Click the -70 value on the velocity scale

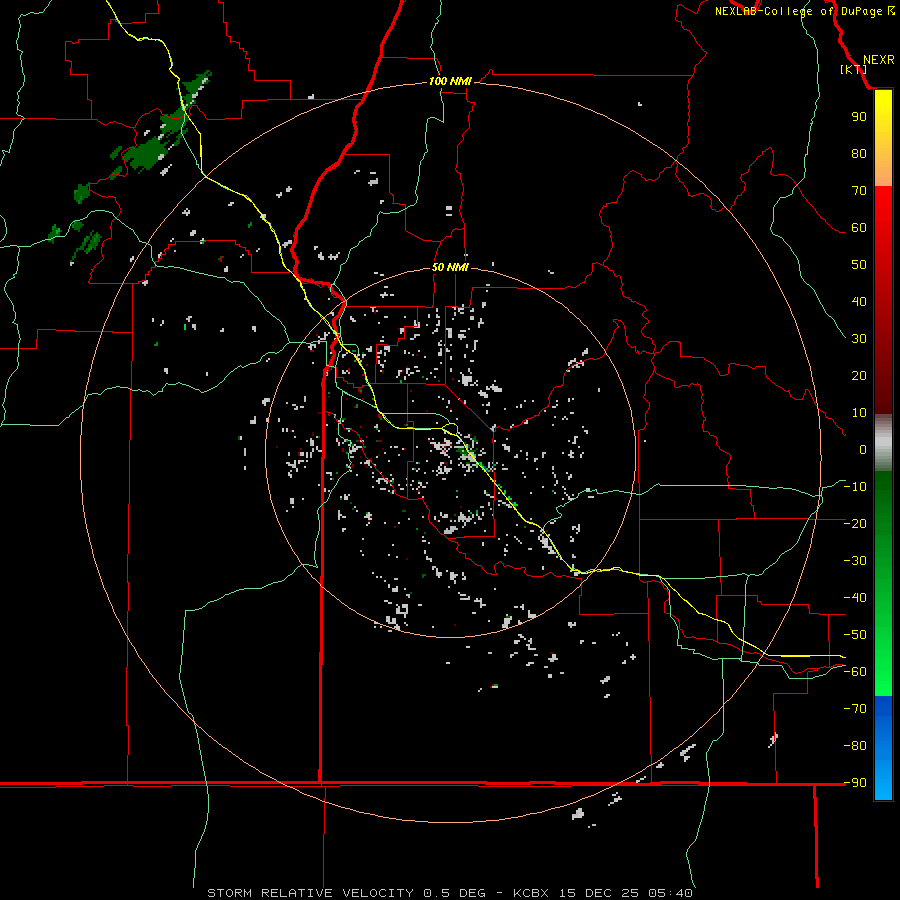[x=855, y=708]
